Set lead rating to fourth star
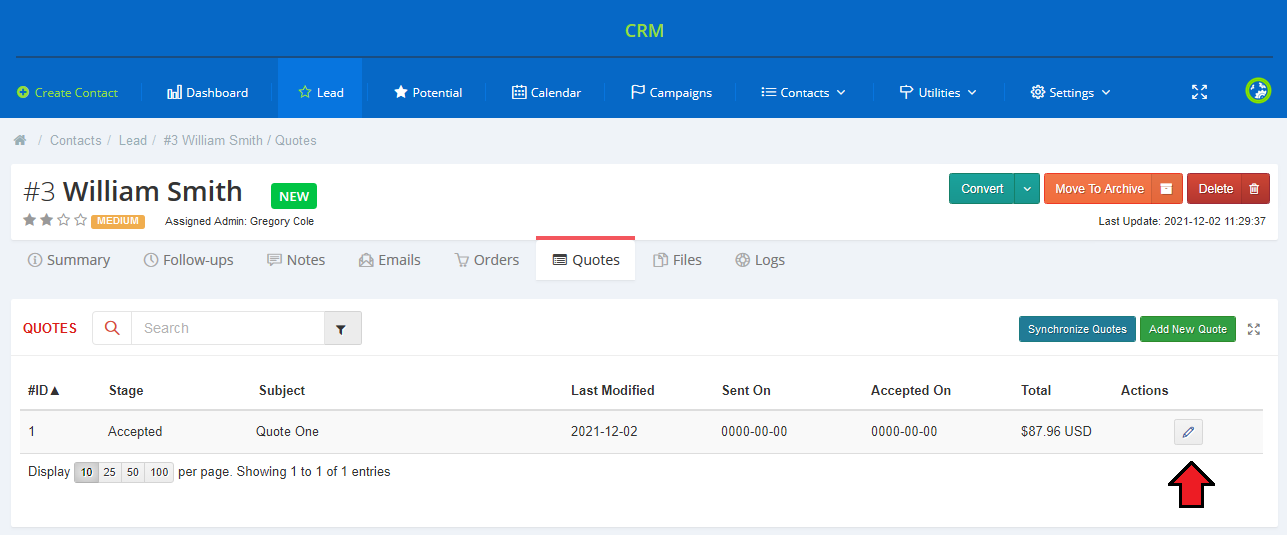Screen dimensions: 1287x535 tap(81, 220)
